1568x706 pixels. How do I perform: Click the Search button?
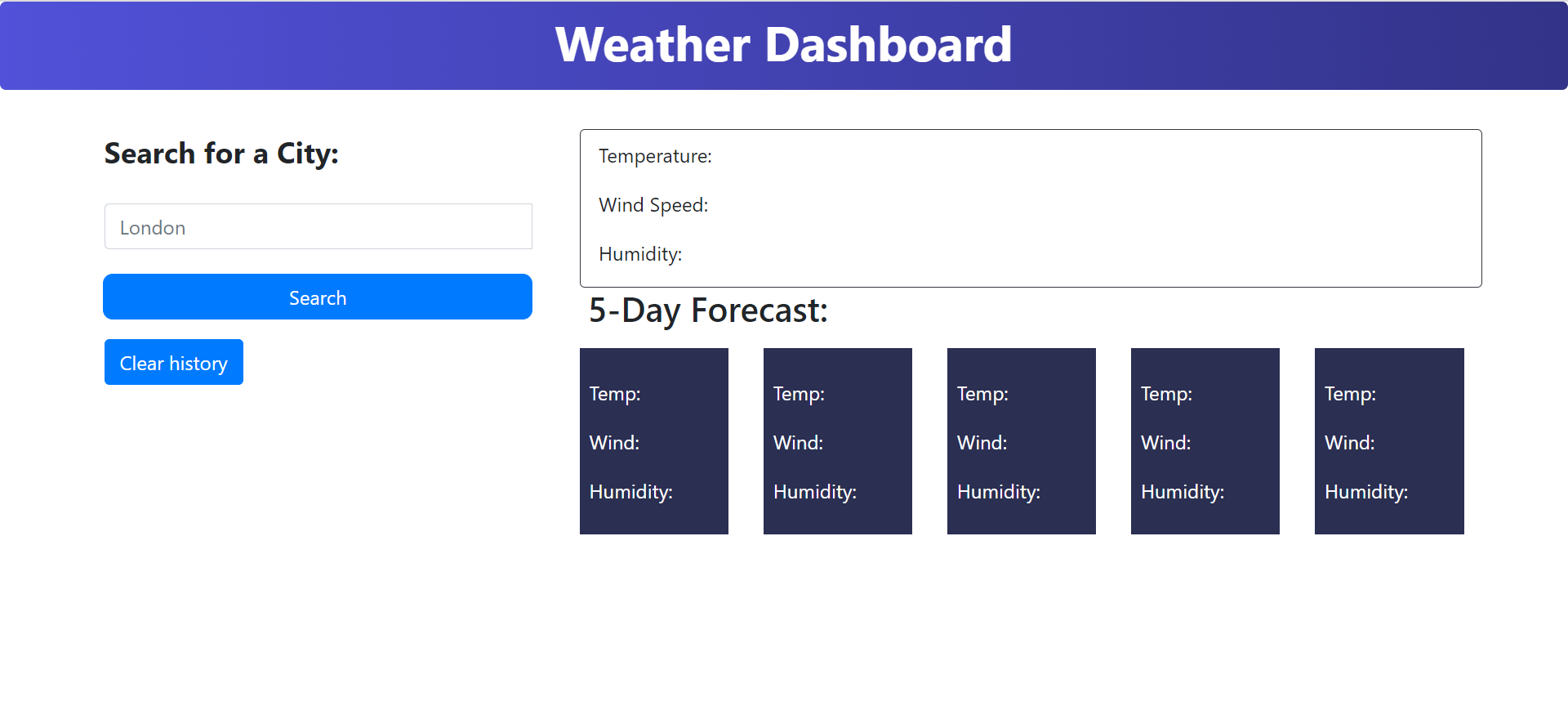pos(318,297)
